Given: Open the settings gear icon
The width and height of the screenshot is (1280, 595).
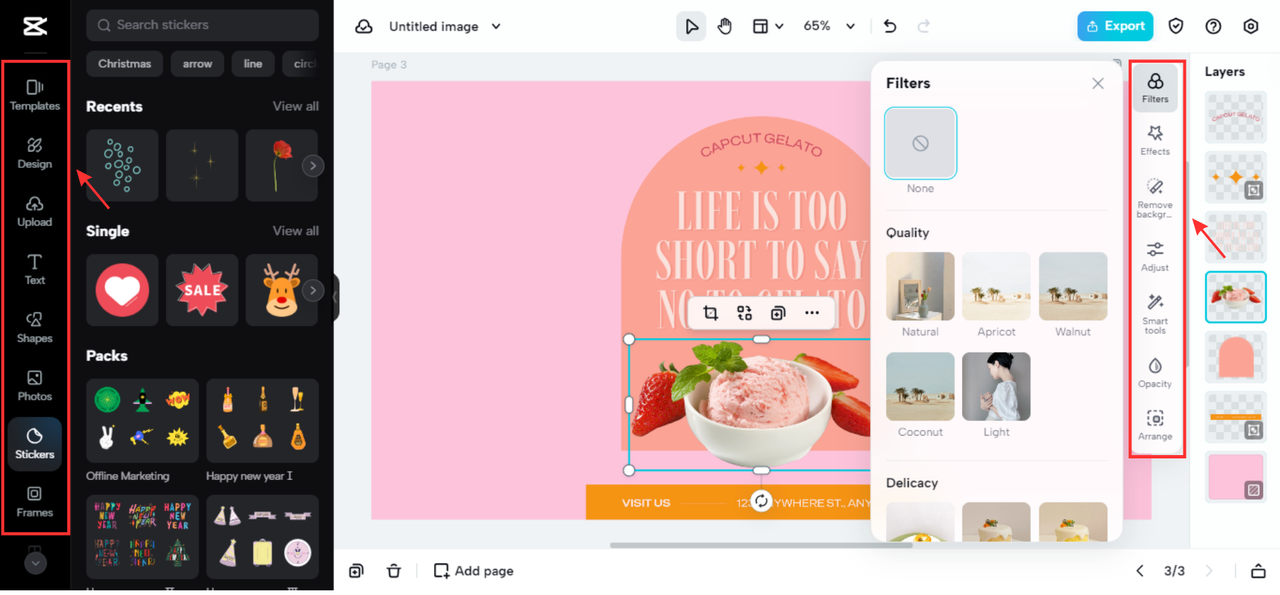Looking at the screenshot, I should (1251, 26).
